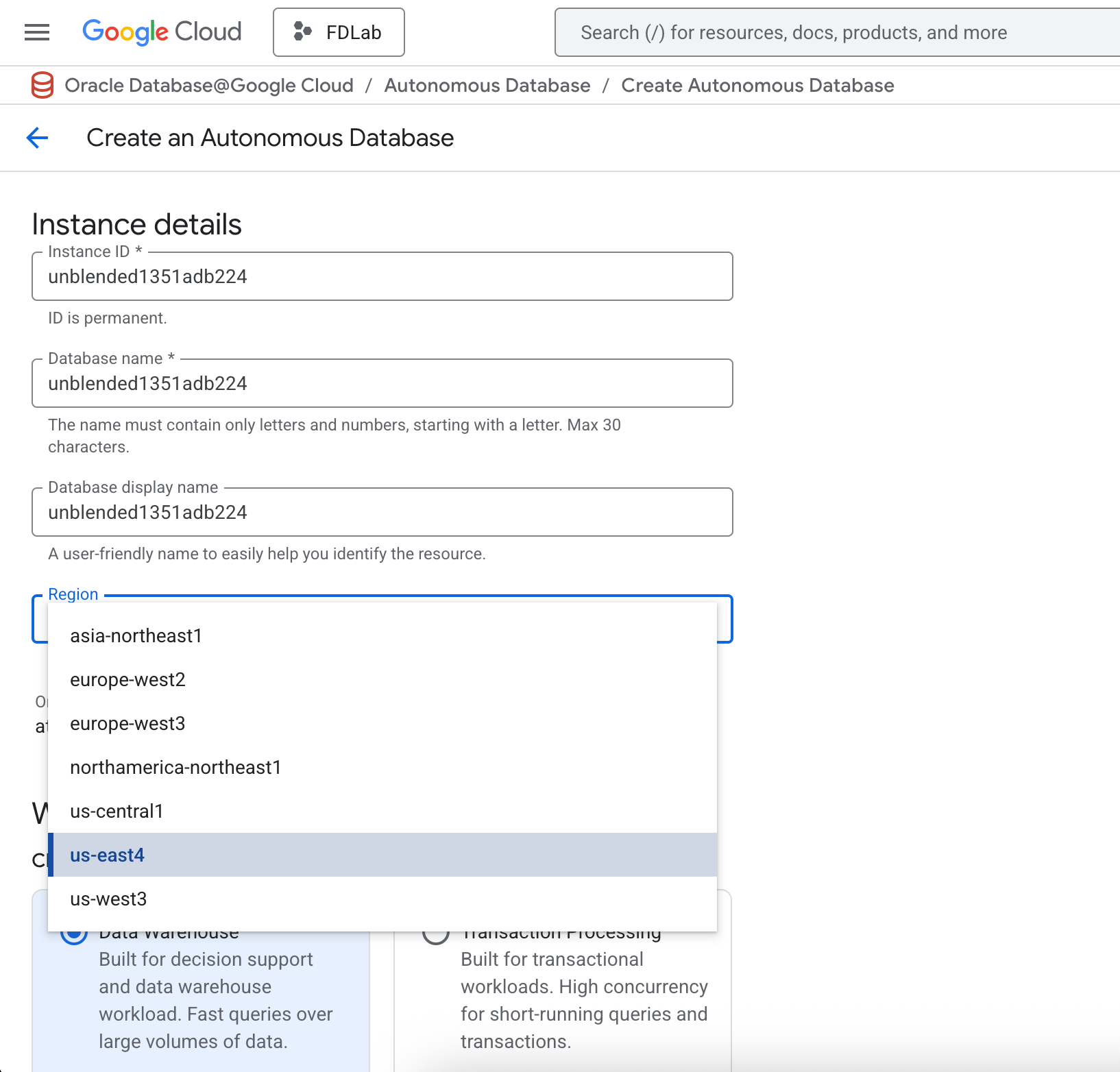Click the Google Cloud logo
Image resolution: width=1120 pixels, height=1072 pixels.
pyautogui.click(x=162, y=32)
